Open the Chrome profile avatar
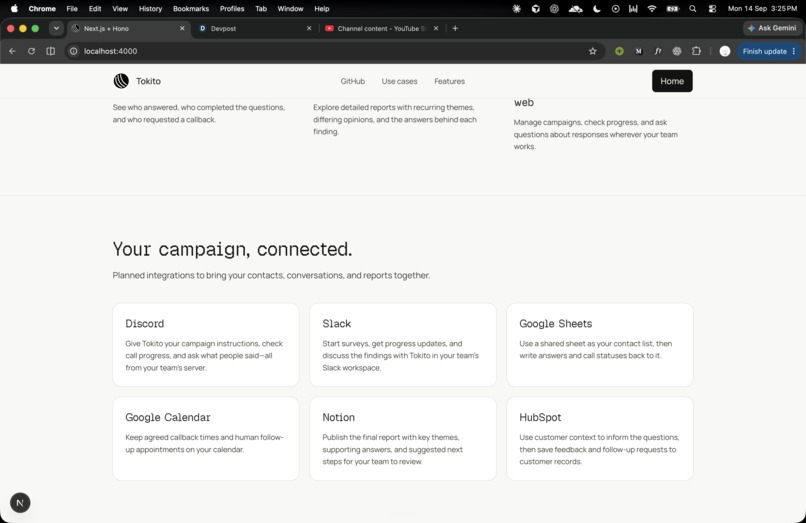This screenshot has width=806, height=523. 725,51
